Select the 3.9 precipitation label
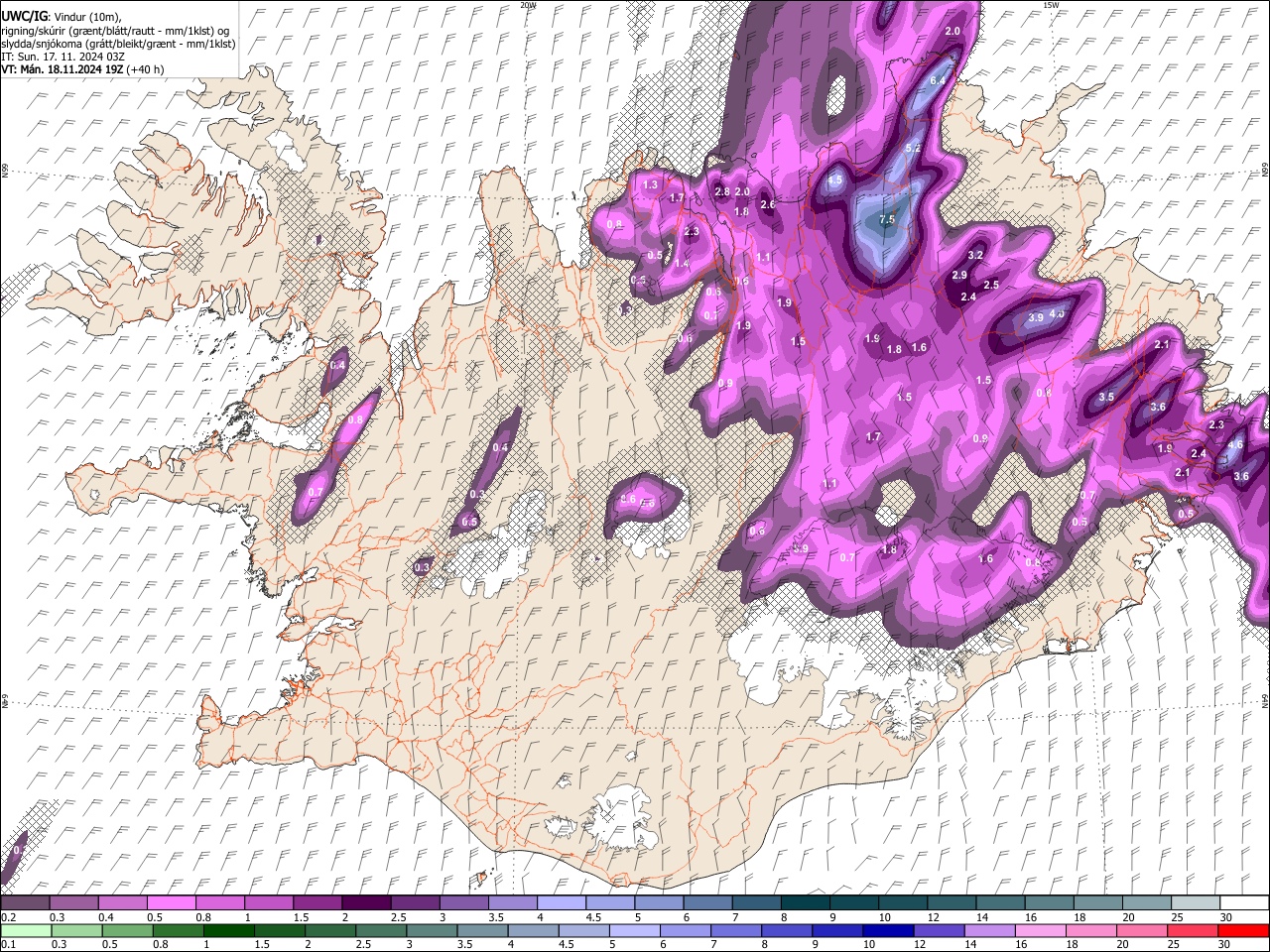The width and height of the screenshot is (1270, 952). coord(1036,317)
